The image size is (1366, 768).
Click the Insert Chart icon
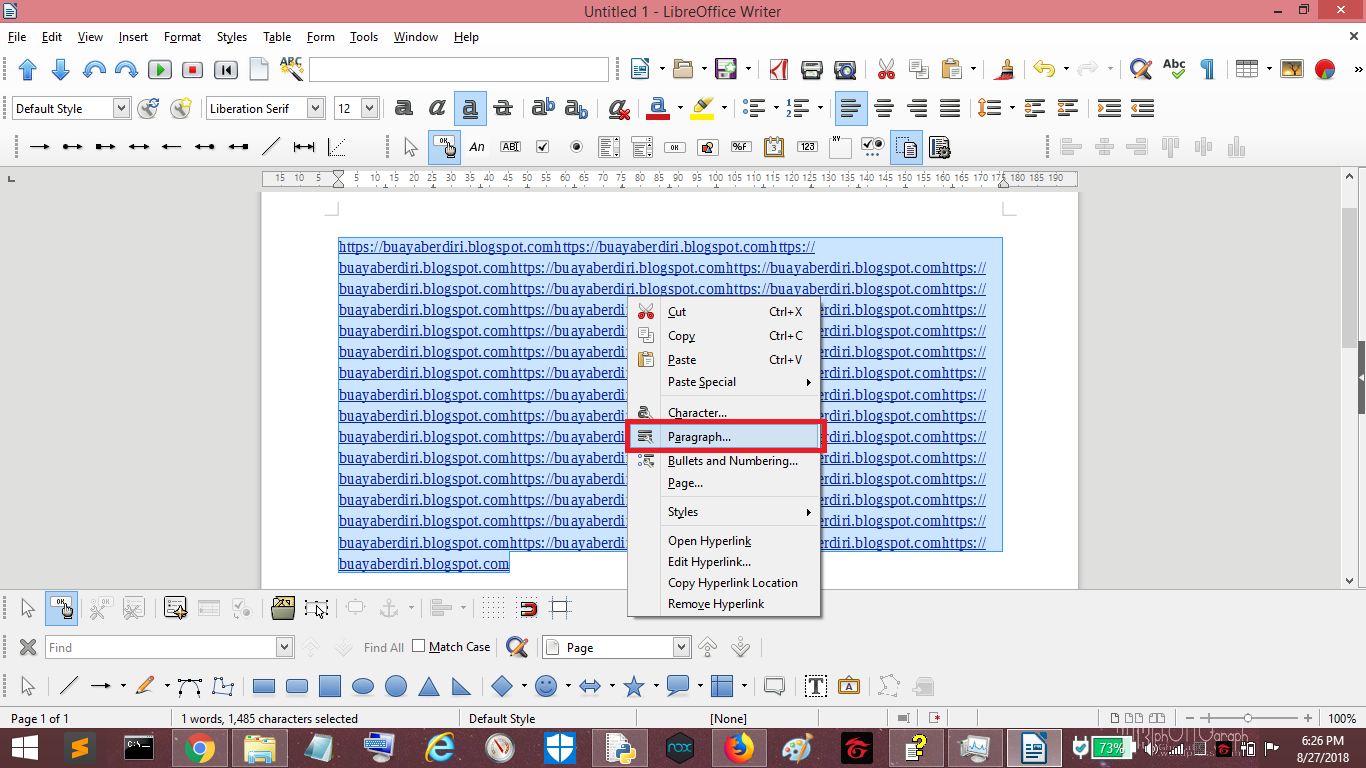[x=1325, y=69]
